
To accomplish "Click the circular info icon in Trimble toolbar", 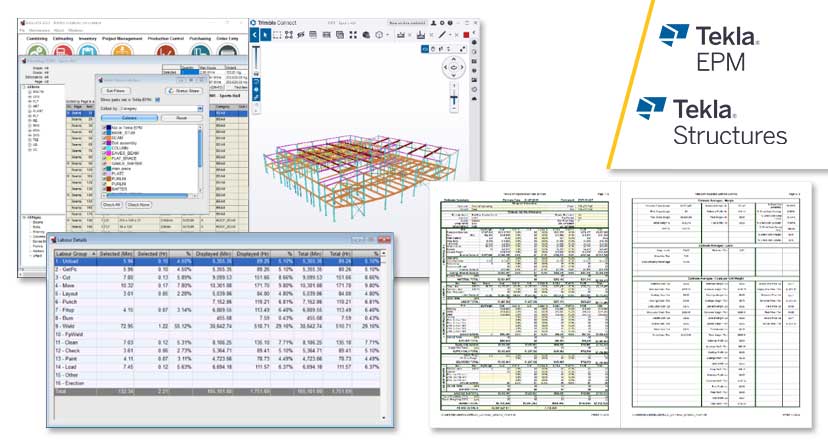I will point(379,35).
